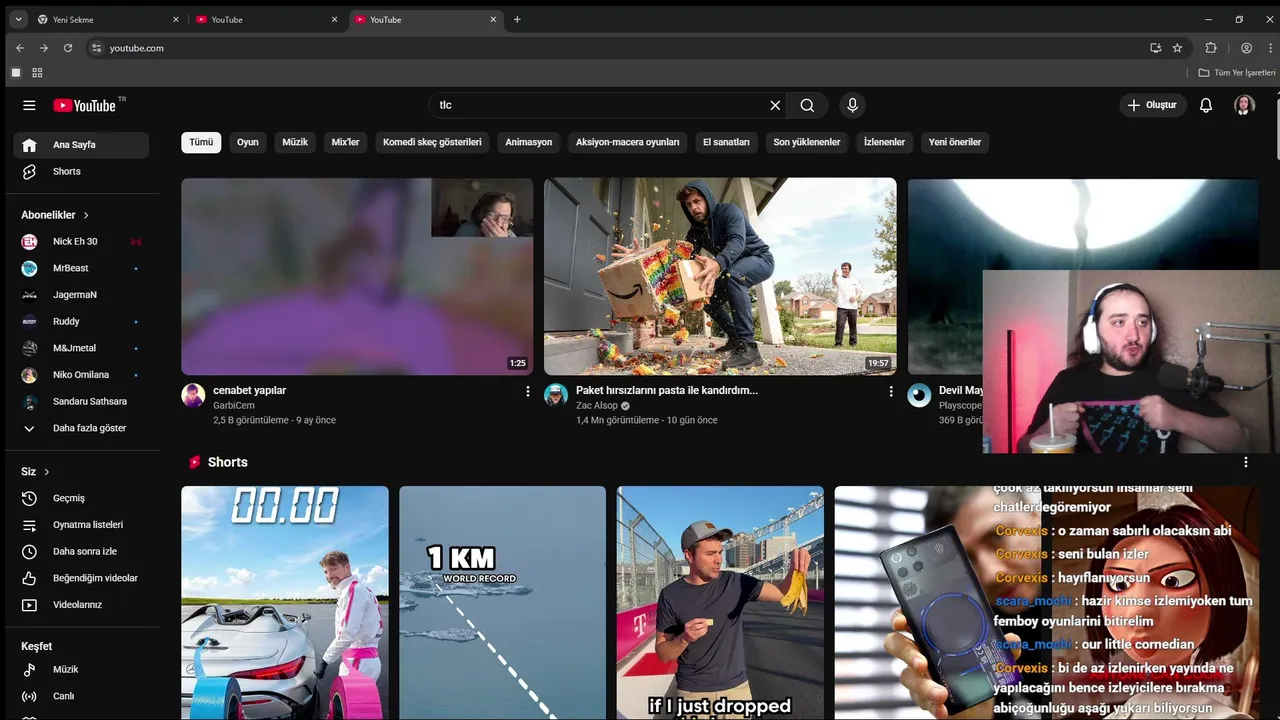Open Videolarınız in the sidebar

pos(81,605)
